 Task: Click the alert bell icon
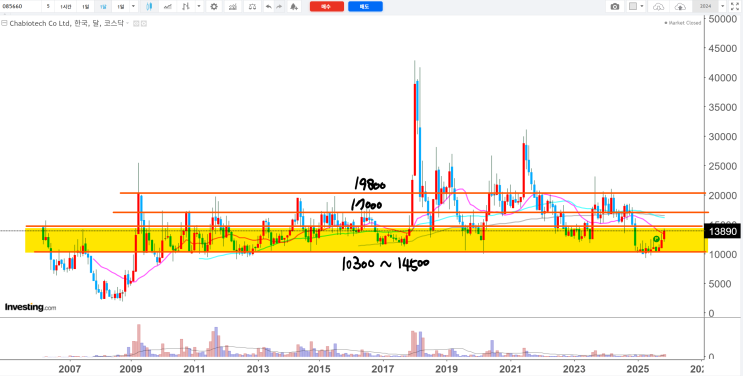[x=294, y=7]
